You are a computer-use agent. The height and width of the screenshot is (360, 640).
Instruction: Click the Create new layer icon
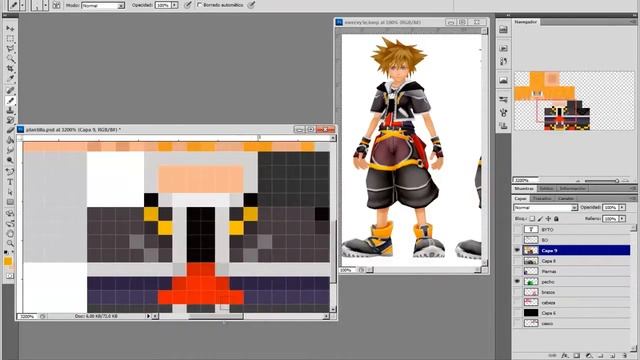click(612, 356)
